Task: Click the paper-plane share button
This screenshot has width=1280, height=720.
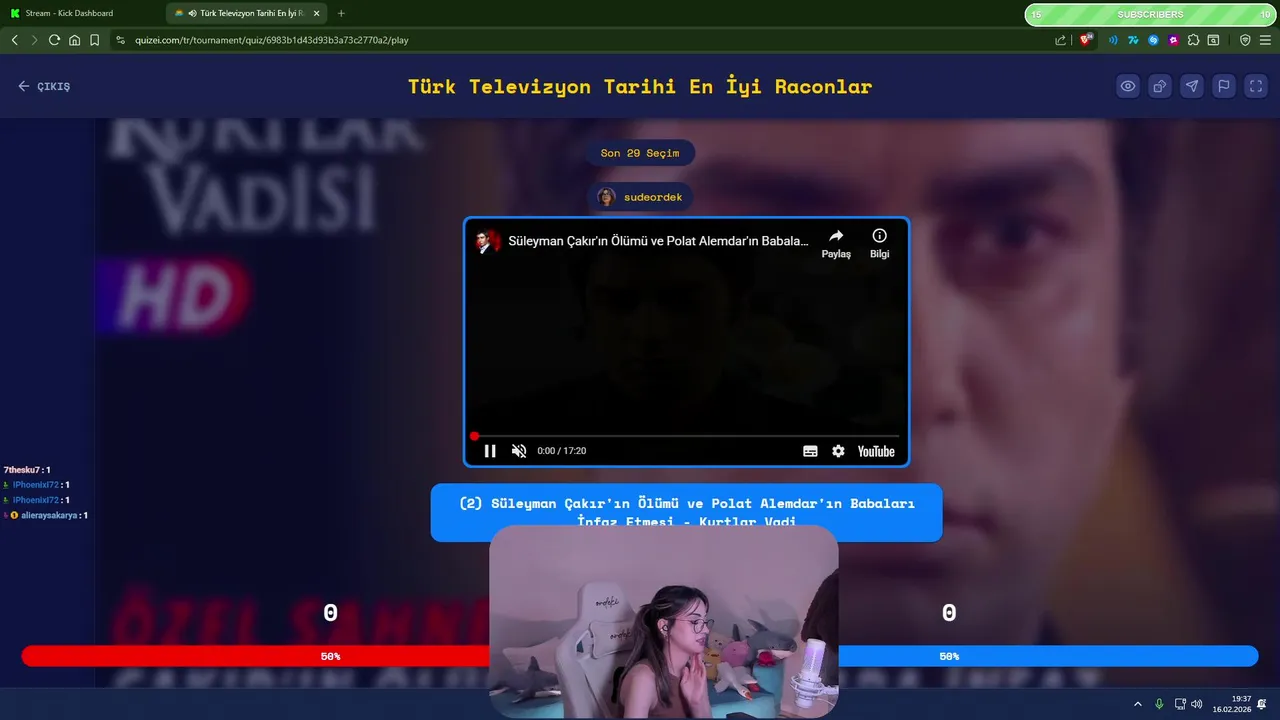Action: pyautogui.click(x=1192, y=86)
